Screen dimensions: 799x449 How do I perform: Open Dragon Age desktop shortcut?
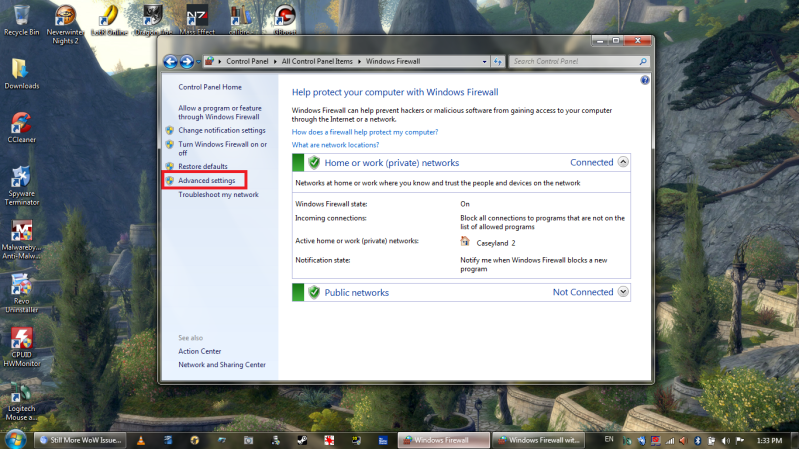point(153,20)
